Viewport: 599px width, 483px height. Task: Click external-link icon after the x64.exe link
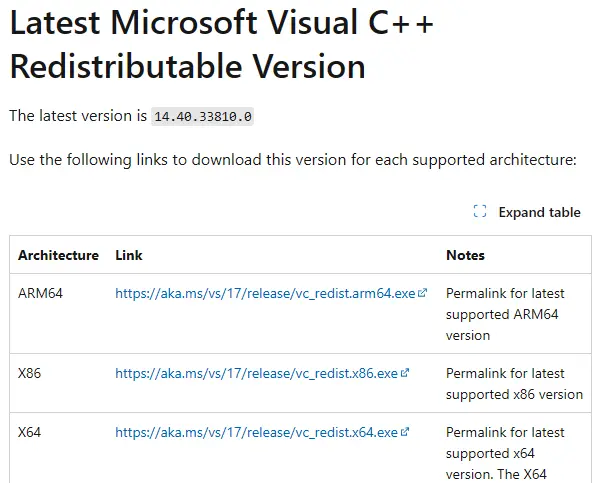point(405,432)
